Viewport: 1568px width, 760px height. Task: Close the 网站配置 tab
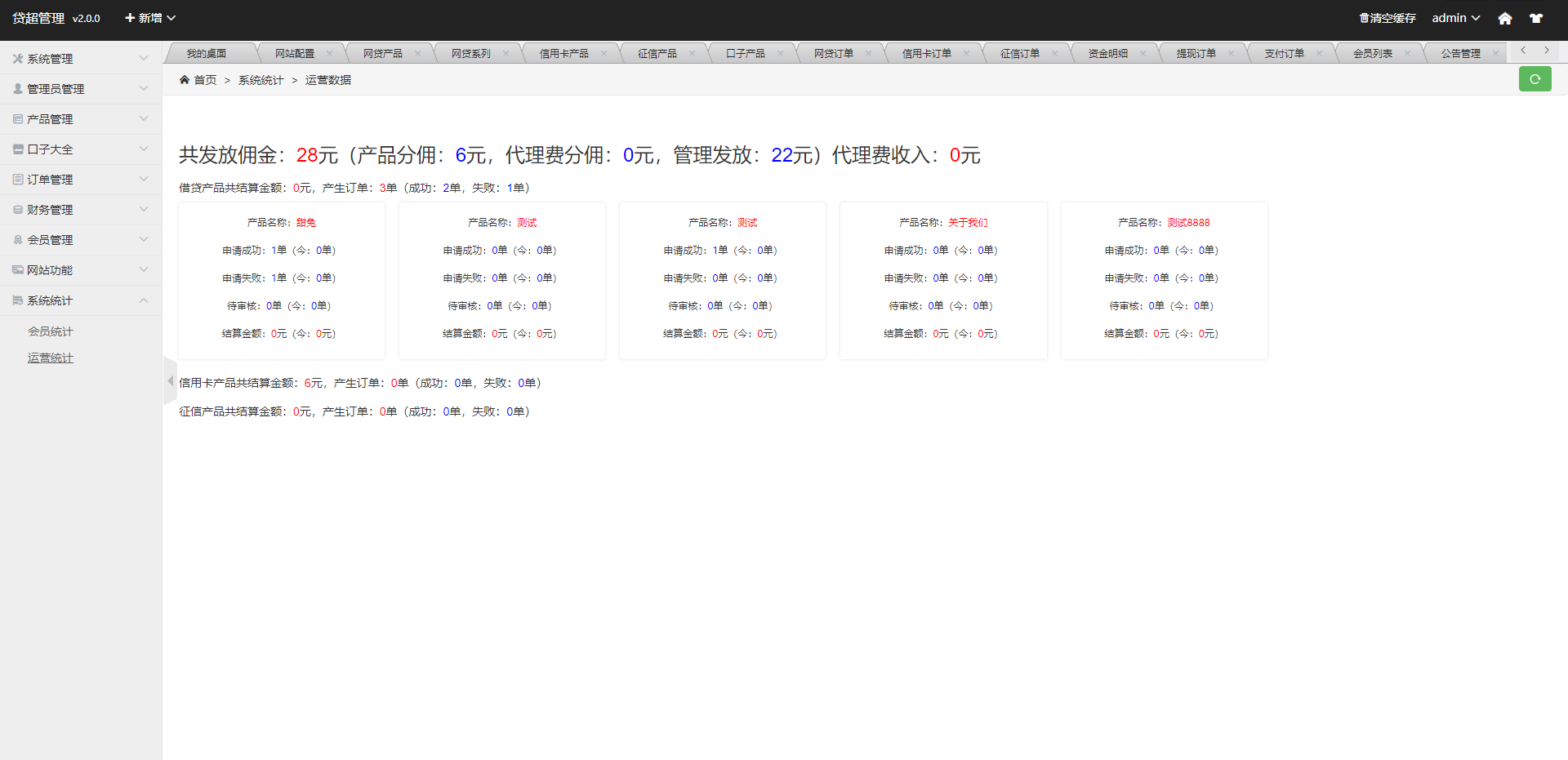tap(329, 54)
